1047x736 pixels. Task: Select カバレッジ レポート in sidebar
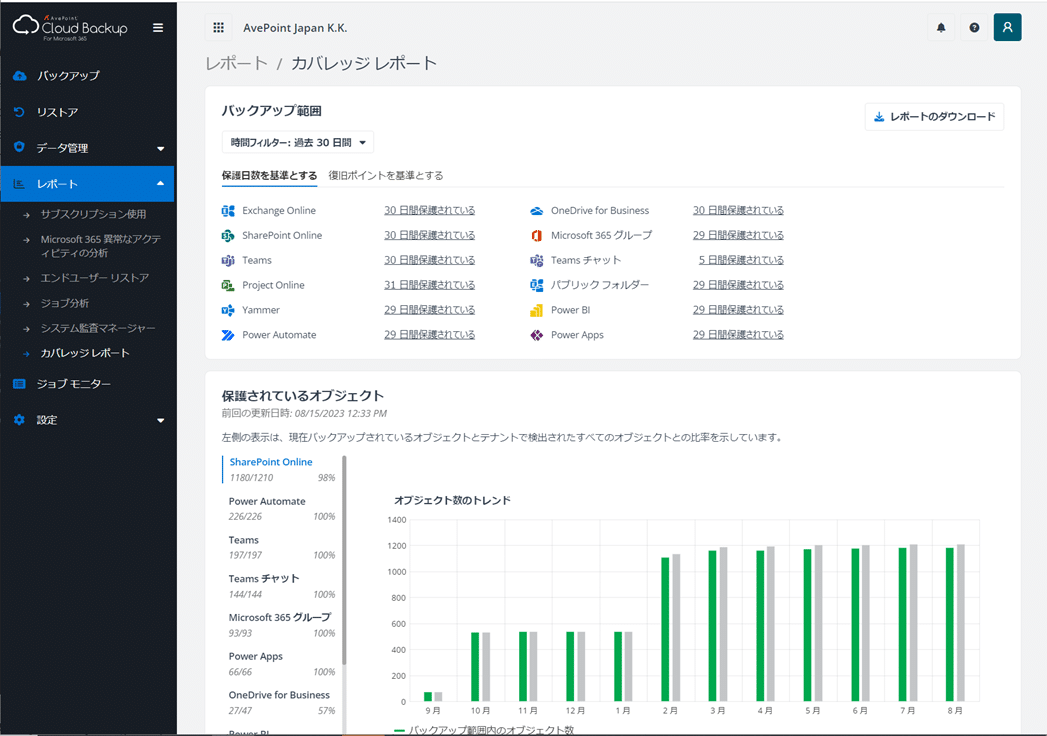85,353
